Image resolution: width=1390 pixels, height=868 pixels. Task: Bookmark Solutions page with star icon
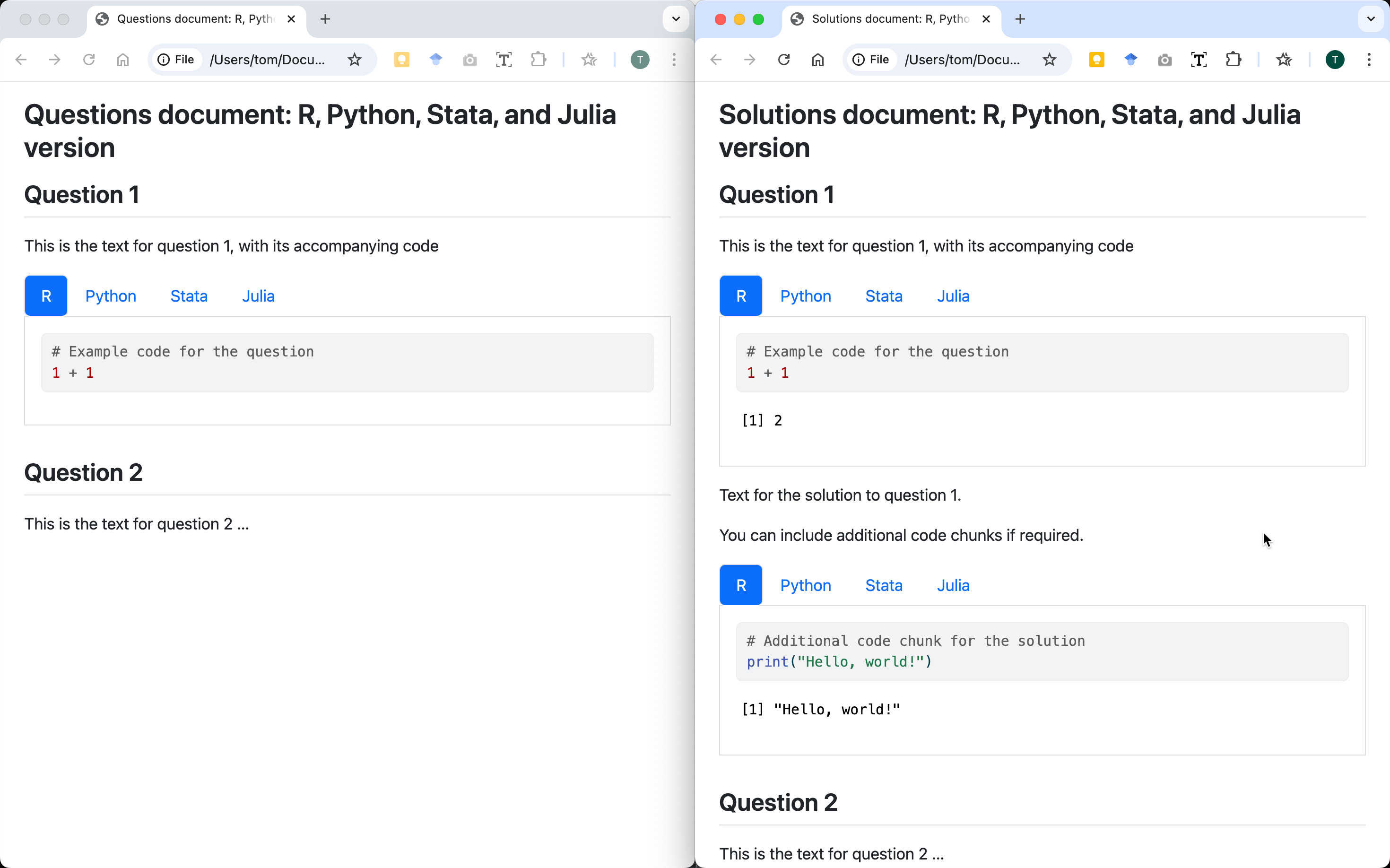(x=1050, y=60)
